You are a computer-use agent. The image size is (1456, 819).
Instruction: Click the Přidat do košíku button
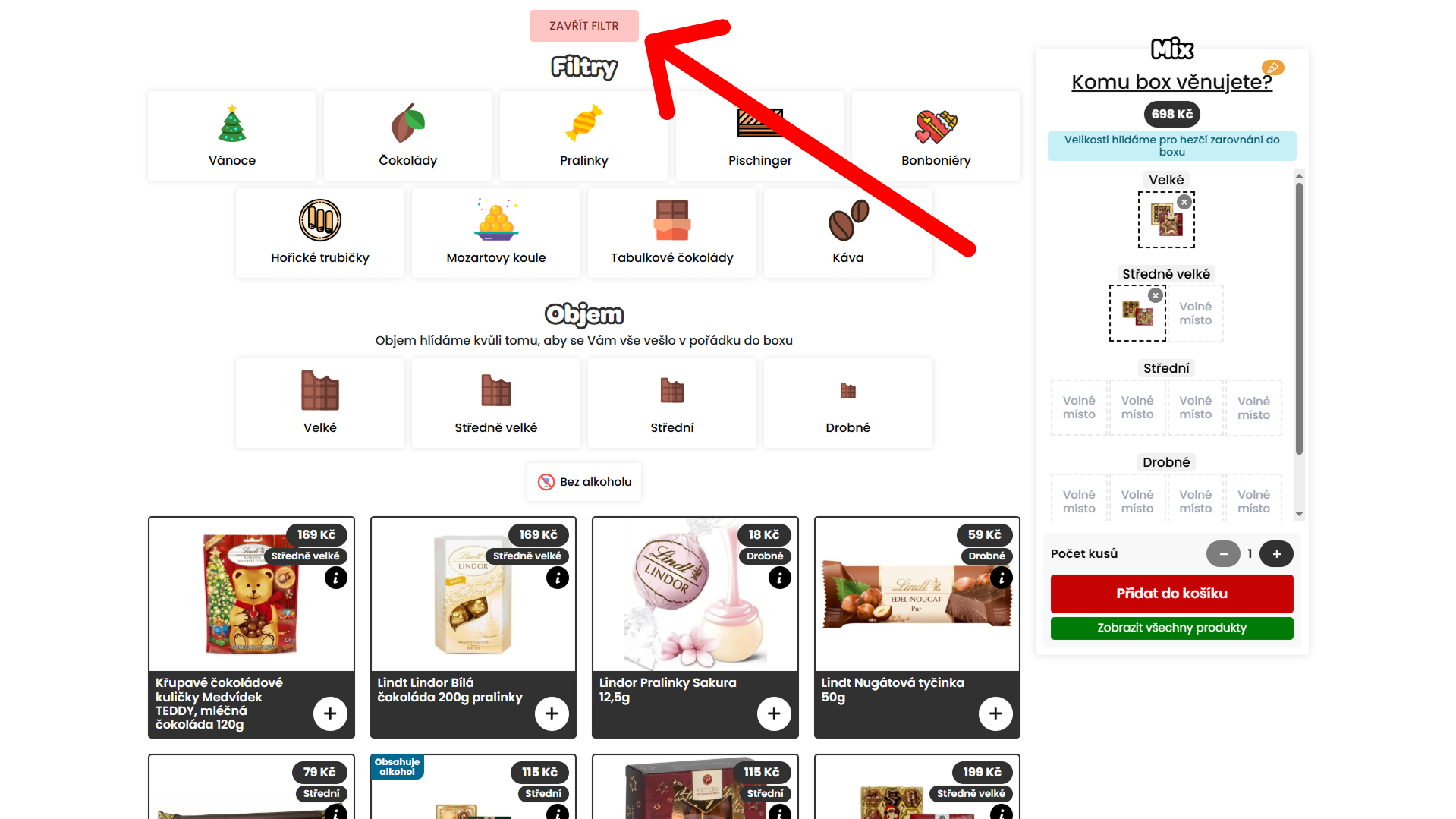pyautogui.click(x=1171, y=594)
